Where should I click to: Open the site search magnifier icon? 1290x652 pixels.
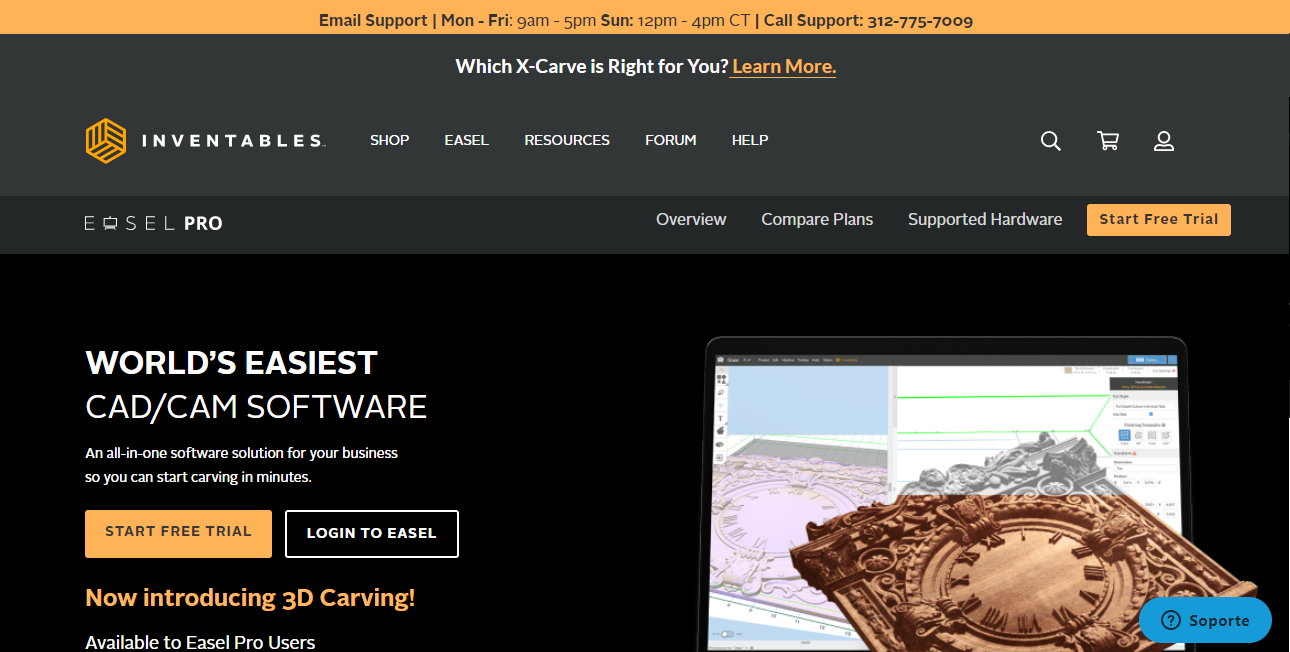1050,141
